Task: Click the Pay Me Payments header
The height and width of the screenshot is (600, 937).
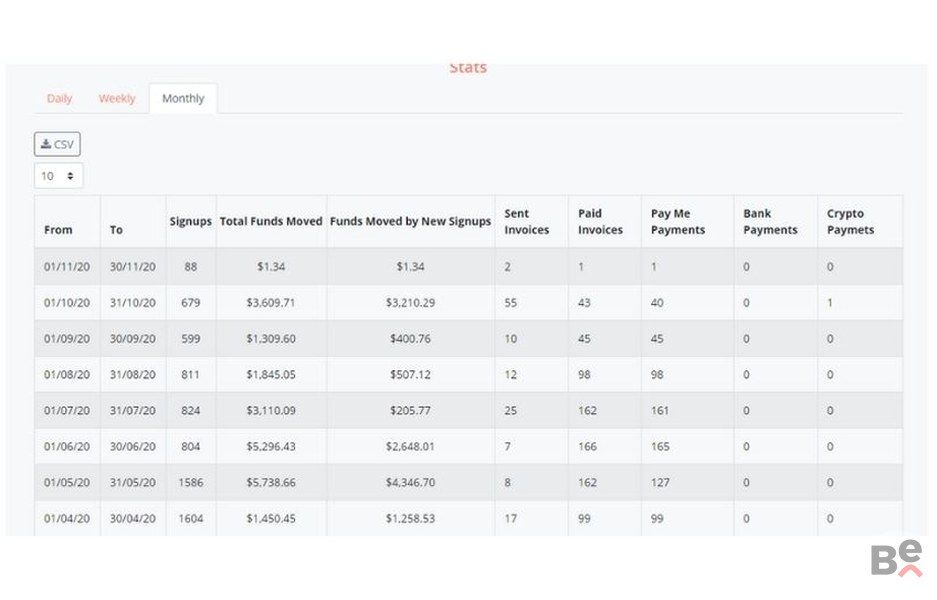Action: tap(677, 222)
